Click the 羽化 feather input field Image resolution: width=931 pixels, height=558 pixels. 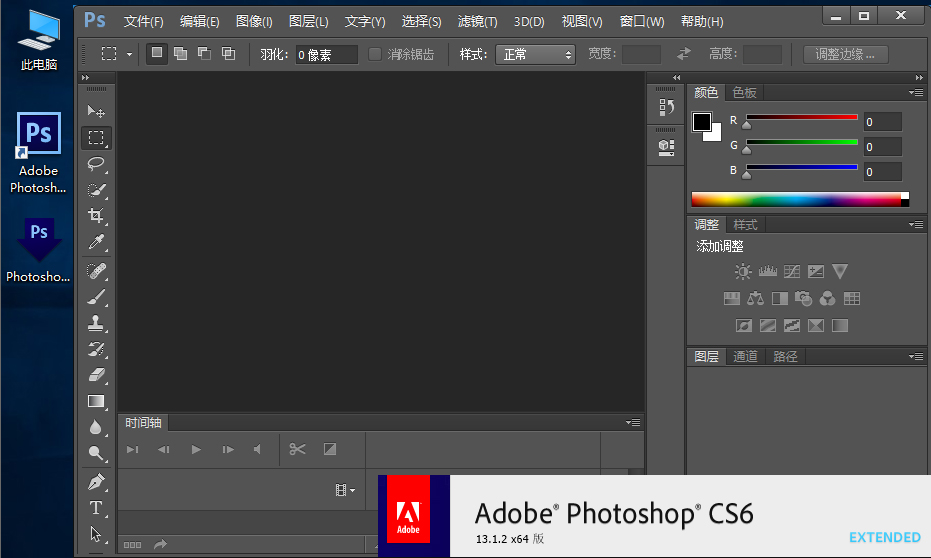[326, 54]
